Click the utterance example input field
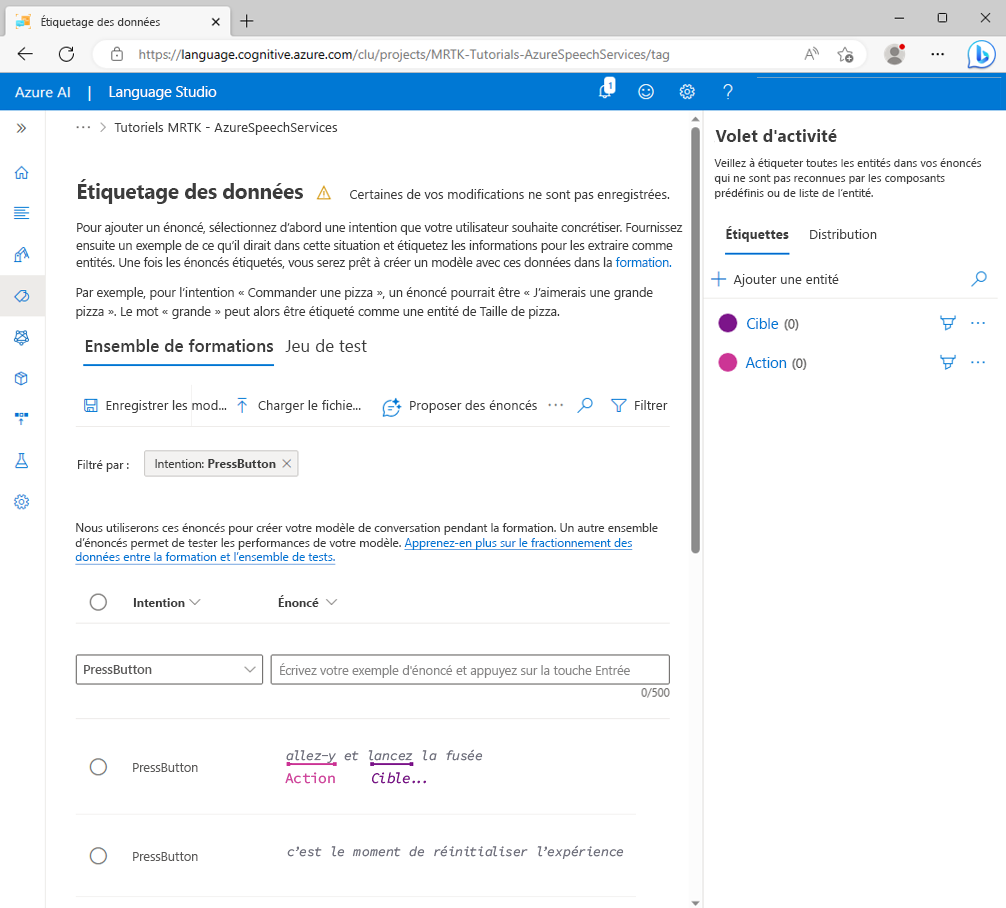1006x908 pixels. [470, 670]
